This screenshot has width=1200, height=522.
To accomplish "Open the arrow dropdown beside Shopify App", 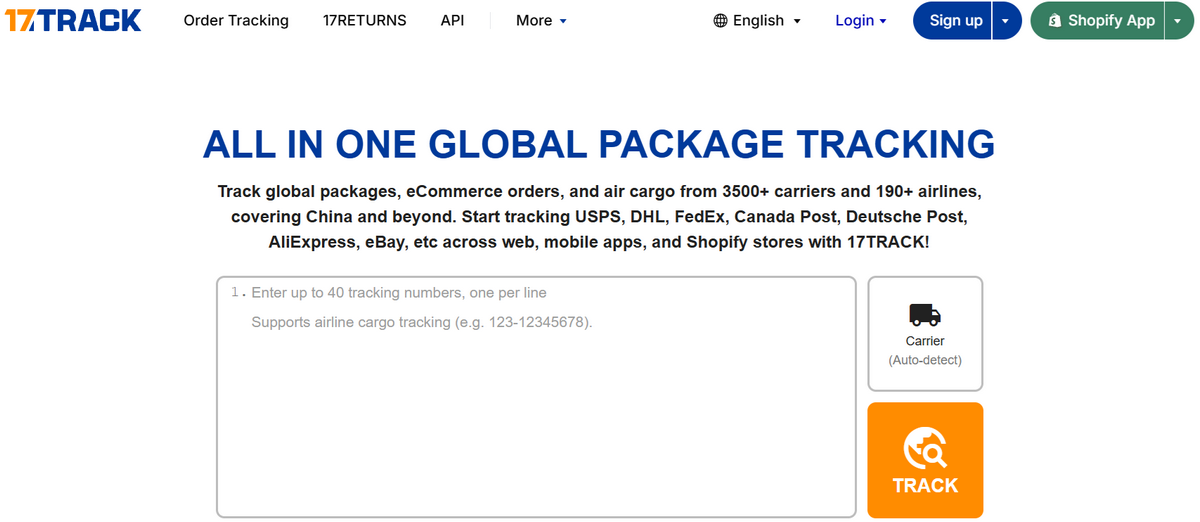I will 1179,21.
